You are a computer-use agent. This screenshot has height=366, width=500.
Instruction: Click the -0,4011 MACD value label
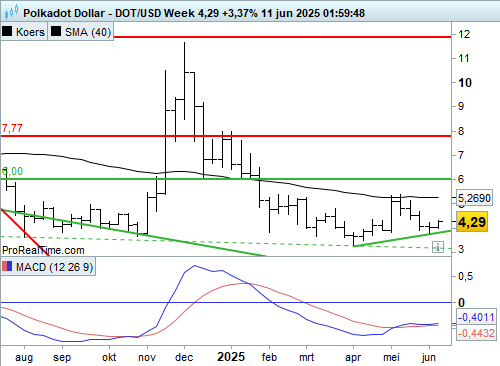pyautogui.click(x=476, y=317)
